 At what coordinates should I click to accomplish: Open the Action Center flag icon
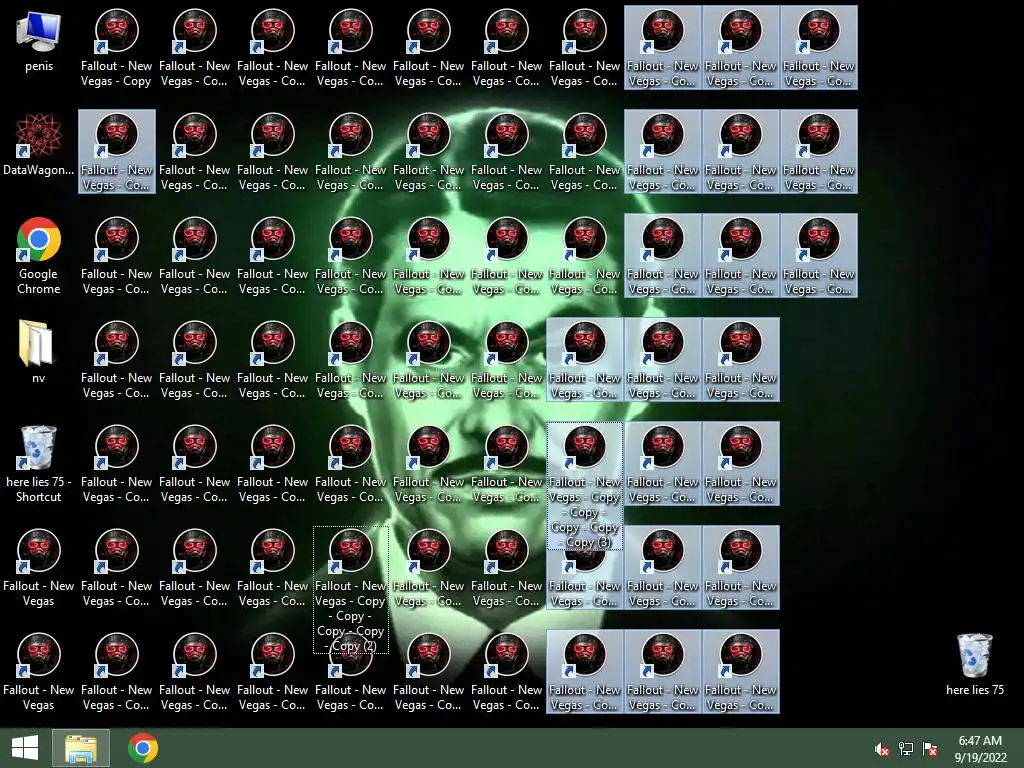tap(930, 749)
